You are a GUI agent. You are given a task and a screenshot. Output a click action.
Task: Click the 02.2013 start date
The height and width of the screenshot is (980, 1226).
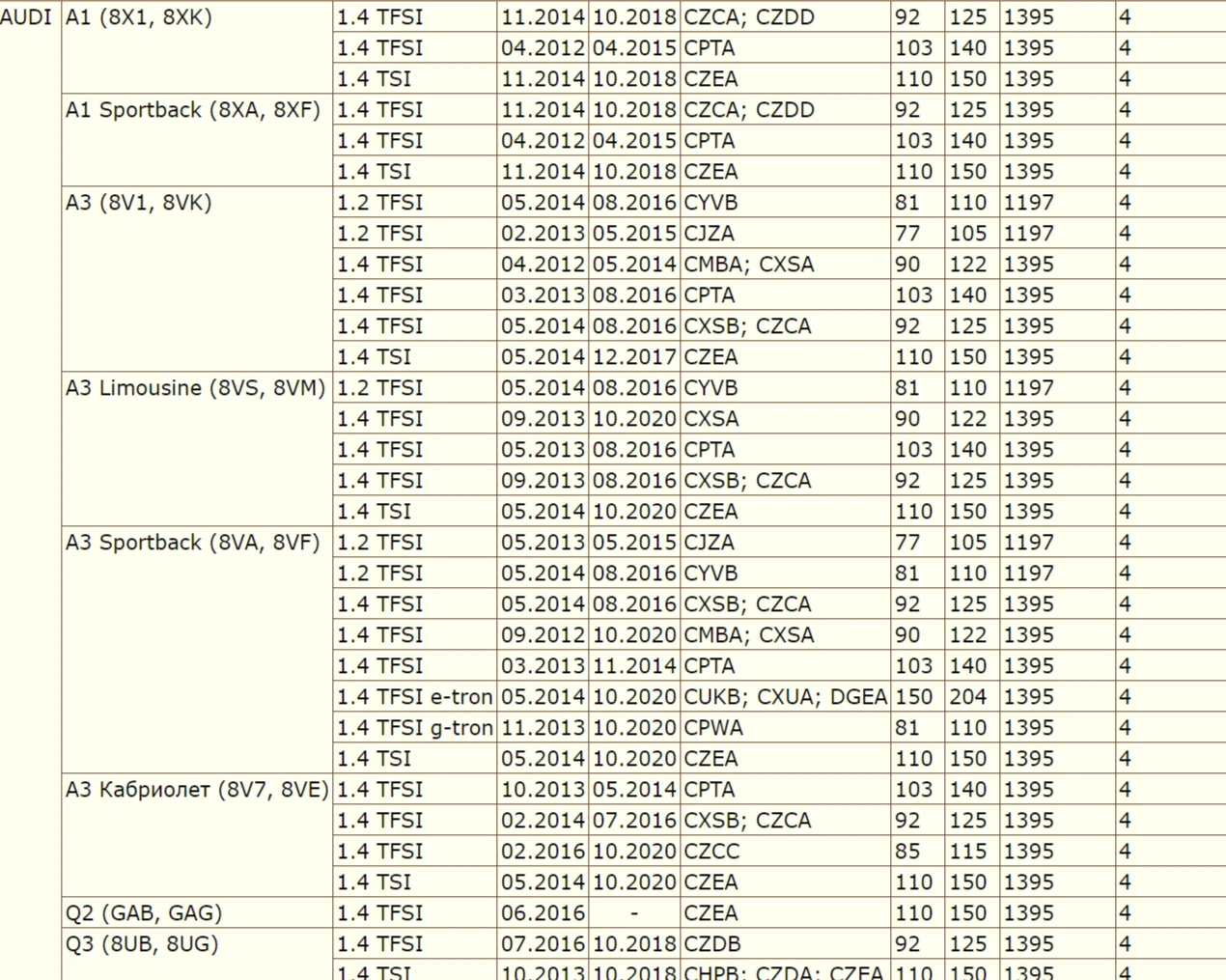(x=543, y=234)
